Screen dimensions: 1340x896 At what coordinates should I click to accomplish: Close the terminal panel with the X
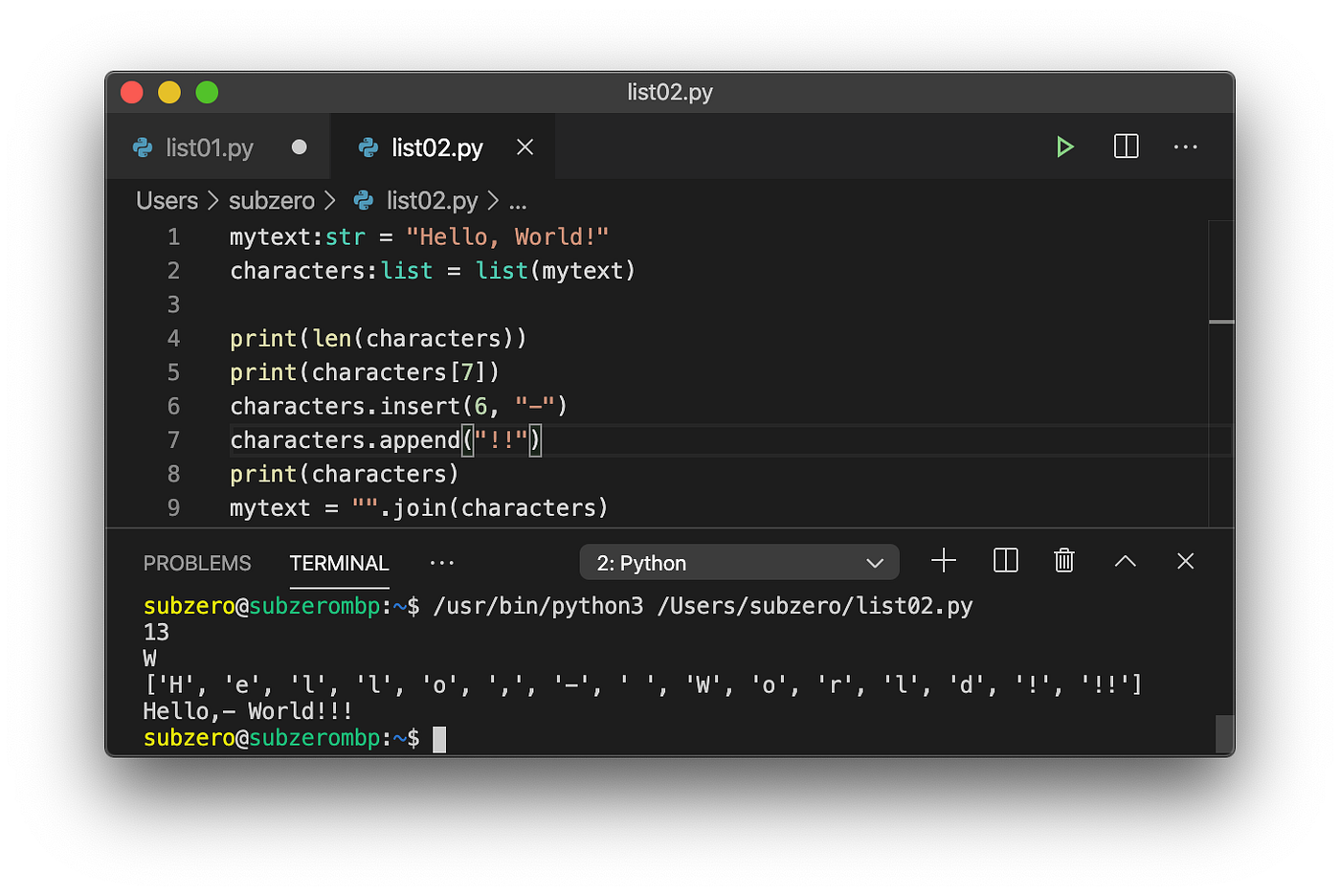(1185, 561)
